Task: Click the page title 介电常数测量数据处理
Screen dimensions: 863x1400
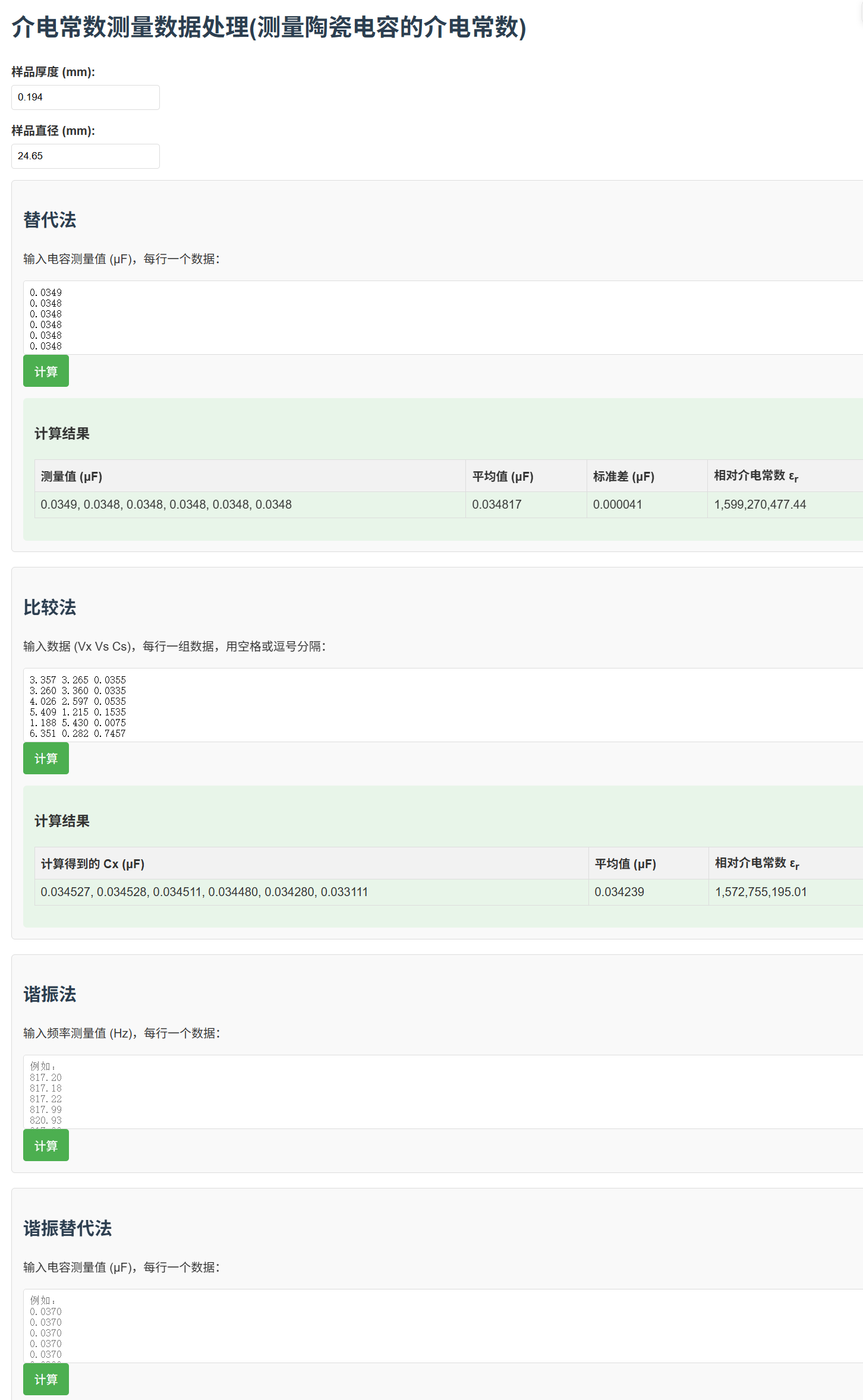Action: tap(269, 27)
